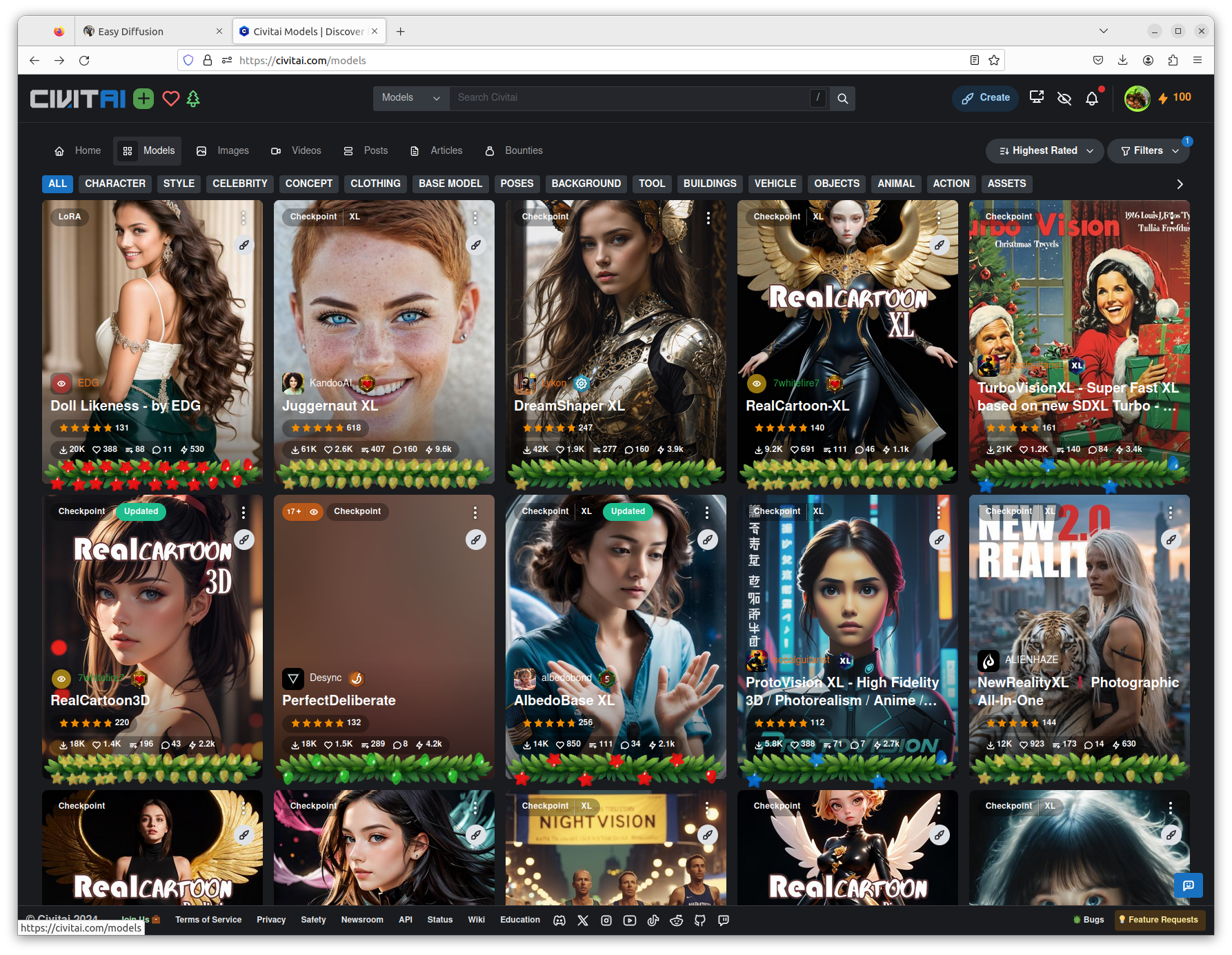The width and height of the screenshot is (1232, 955).
Task: Open the three-dot menu on NewRealityXL card
Action: tap(1171, 512)
